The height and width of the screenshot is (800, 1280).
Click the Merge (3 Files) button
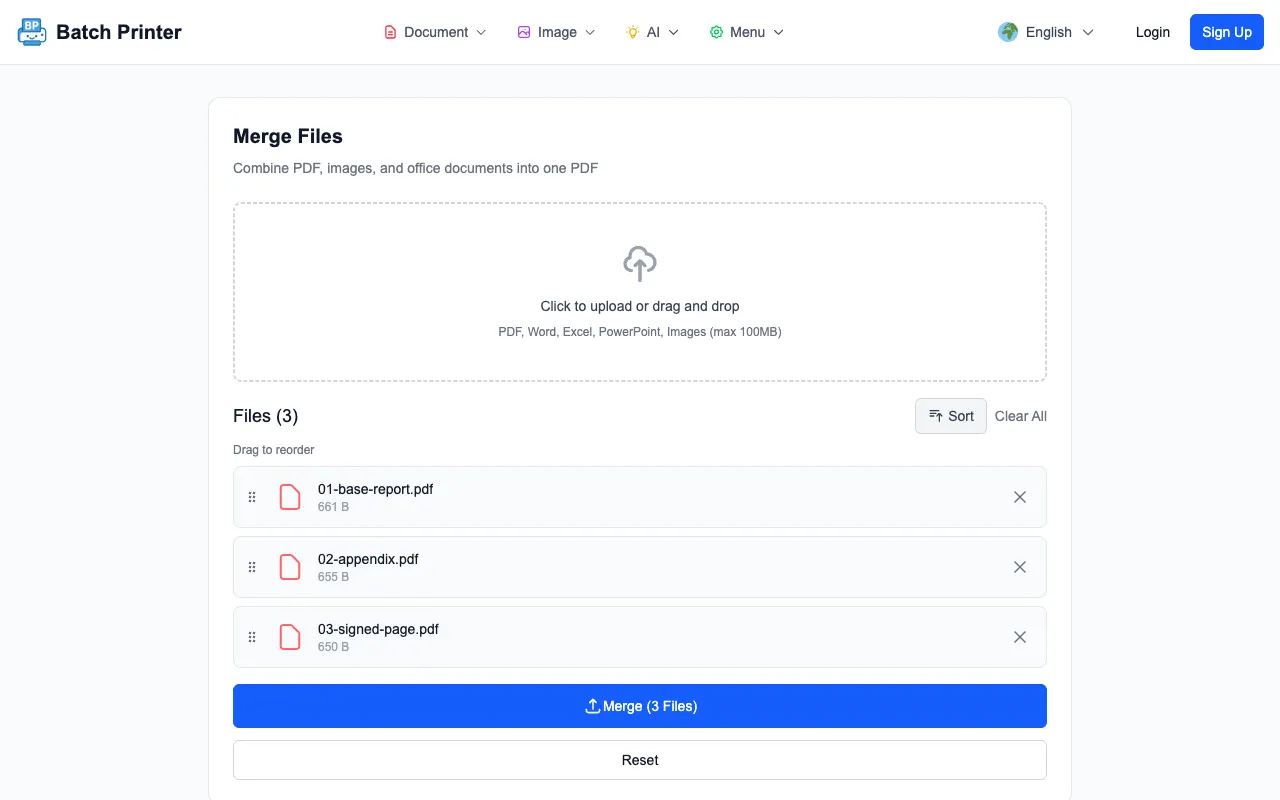pyautogui.click(x=640, y=706)
